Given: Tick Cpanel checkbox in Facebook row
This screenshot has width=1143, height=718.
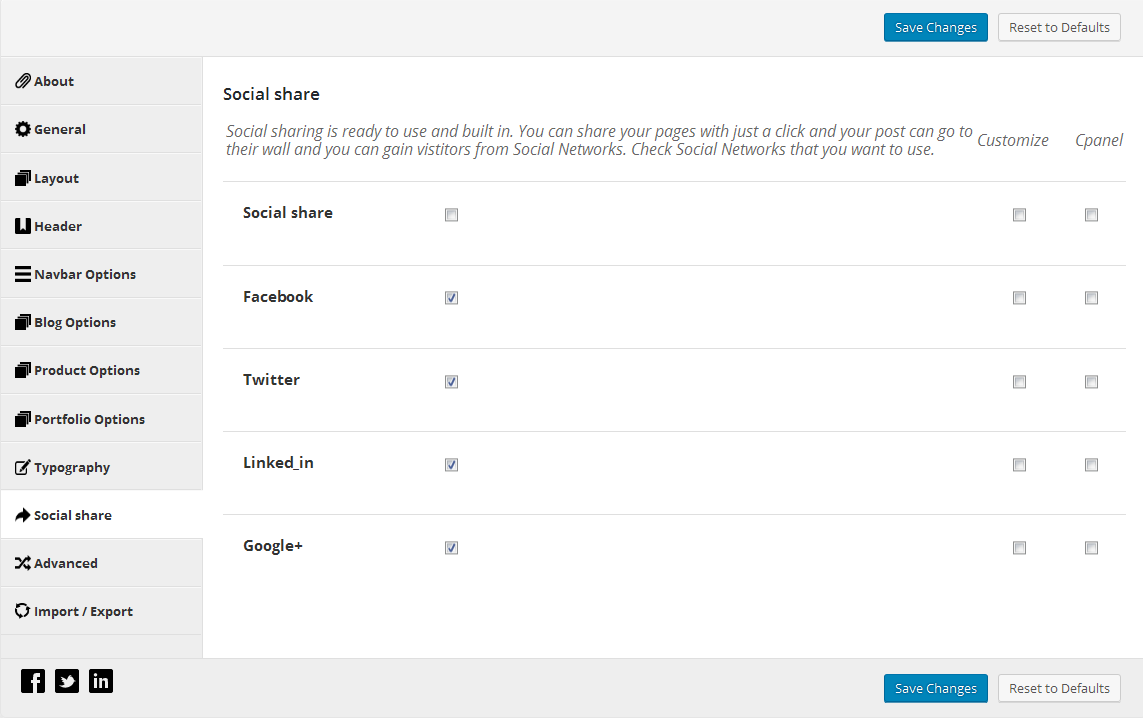Looking at the screenshot, I should [1091, 297].
